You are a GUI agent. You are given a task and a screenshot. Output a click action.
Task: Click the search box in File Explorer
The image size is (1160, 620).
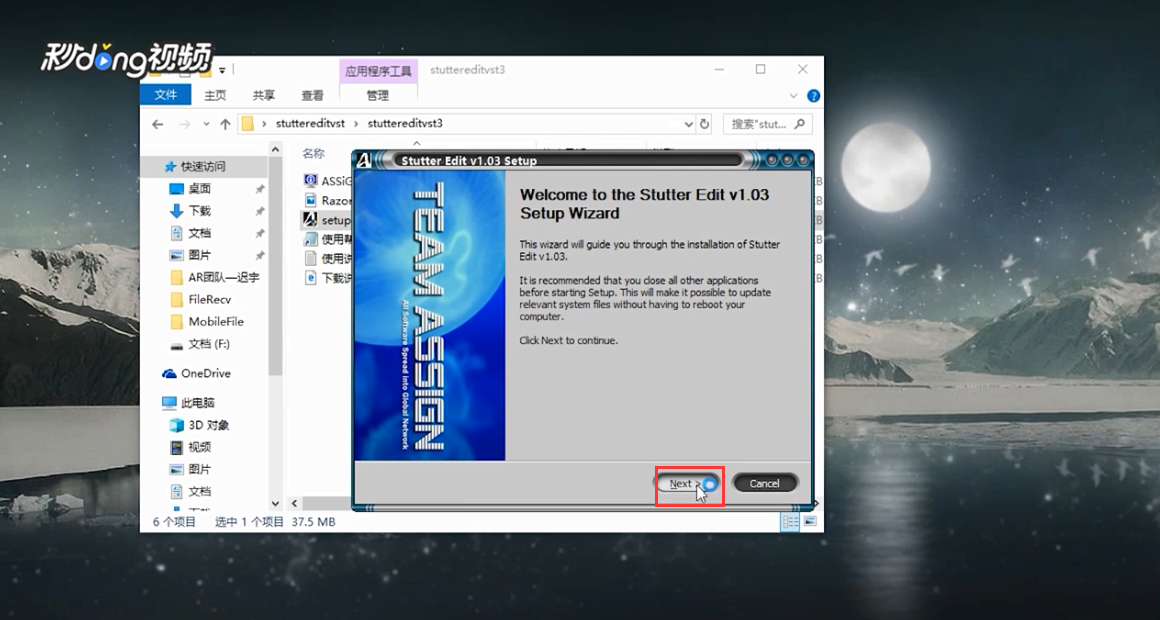click(767, 124)
